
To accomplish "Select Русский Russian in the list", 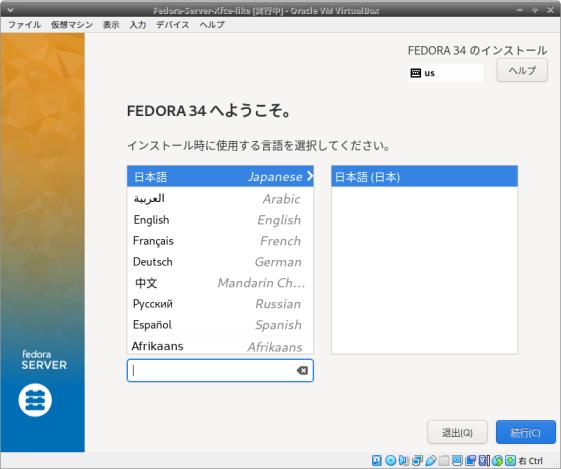I will click(x=220, y=304).
